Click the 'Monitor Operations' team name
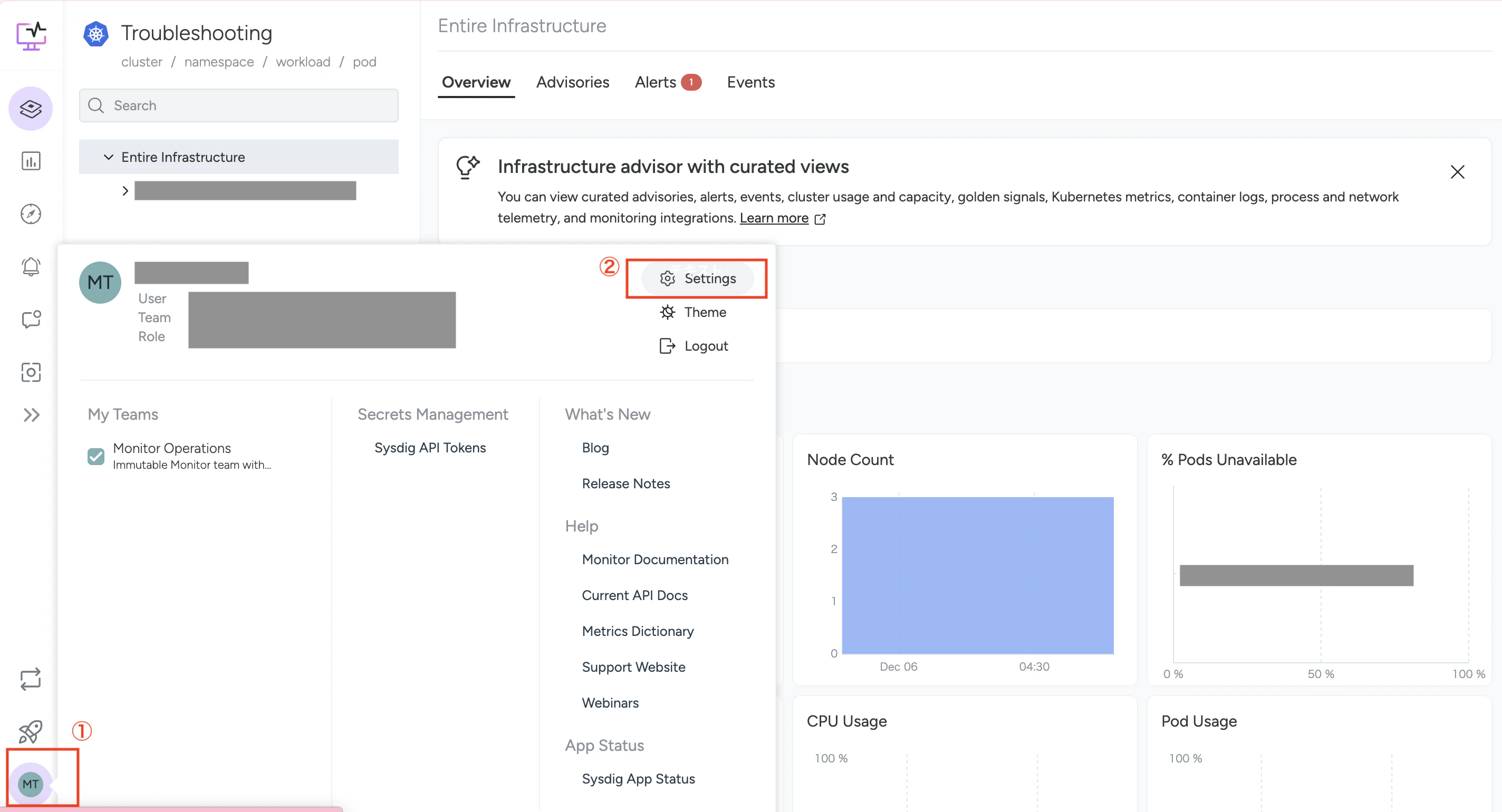Image resolution: width=1502 pixels, height=812 pixels. [x=171, y=448]
